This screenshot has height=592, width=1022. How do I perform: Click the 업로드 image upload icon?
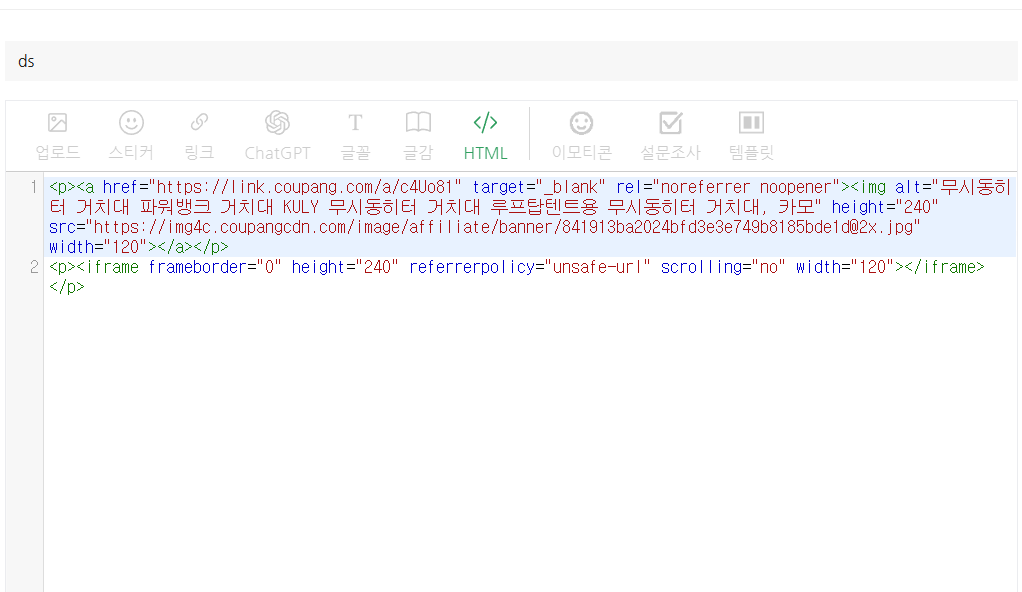point(58,135)
